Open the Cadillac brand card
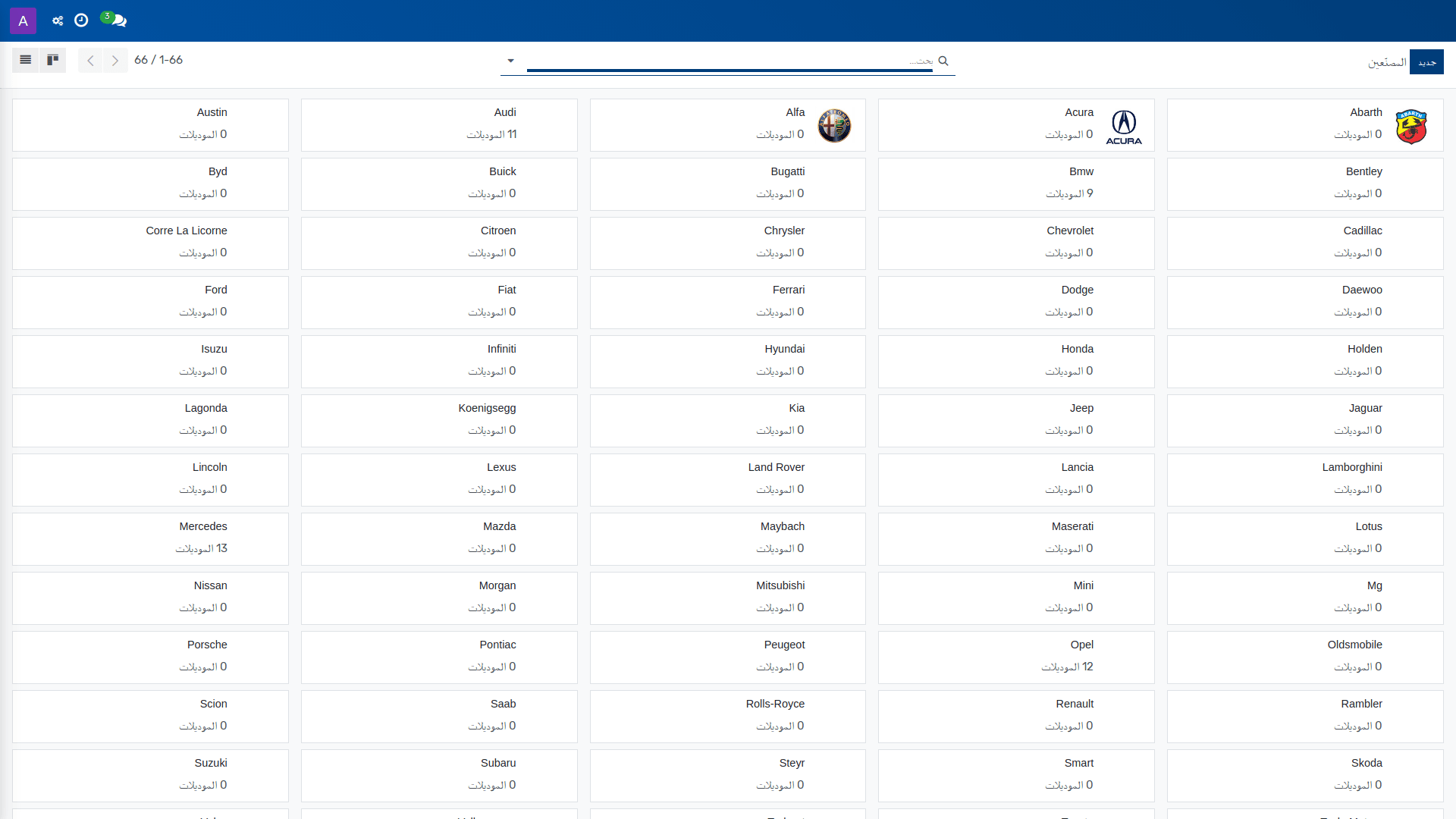The height and width of the screenshot is (819, 1456). point(1305,243)
